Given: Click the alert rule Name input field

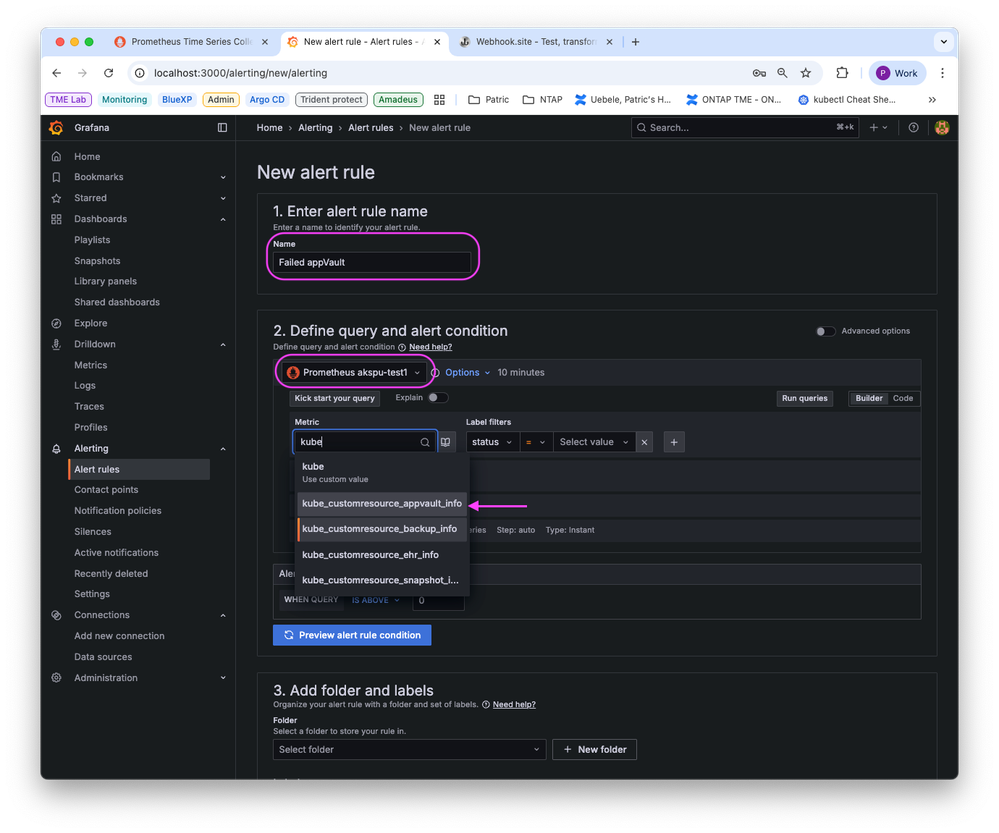Looking at the screenshot, I should click(x=371, y=262).
